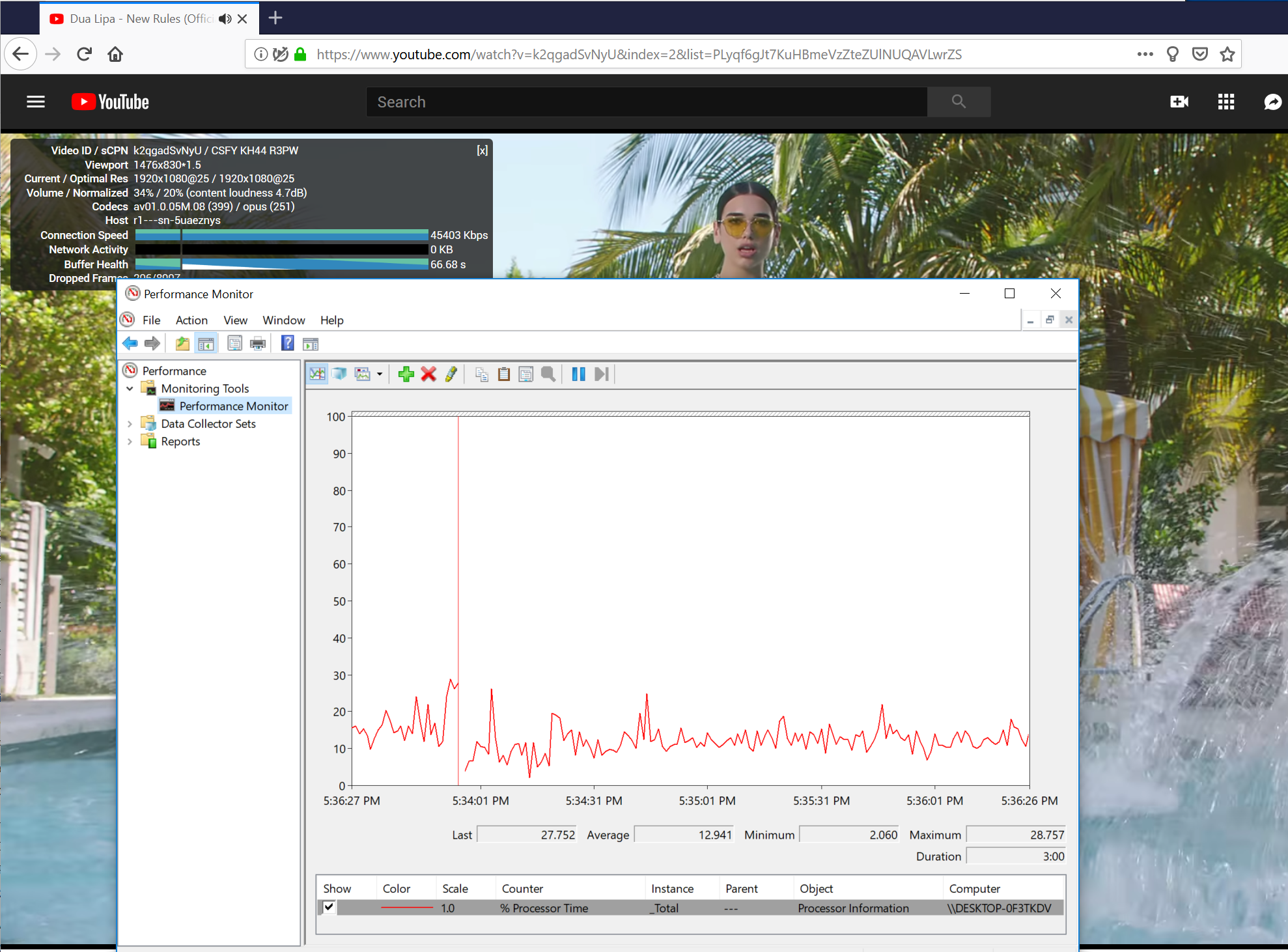Collapse the Monitoring Tools tree node
The height and width of the screenshot is (952, 1288).
pyautogui.click(x=130, y=389)
